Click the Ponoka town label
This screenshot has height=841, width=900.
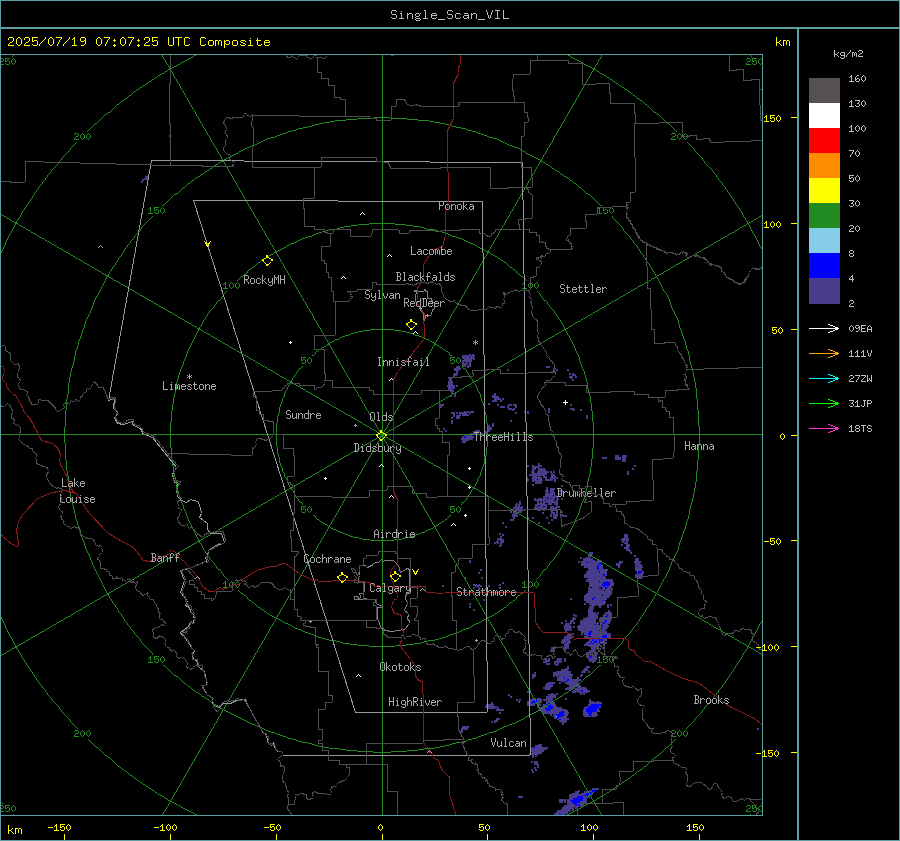(456, 206)
